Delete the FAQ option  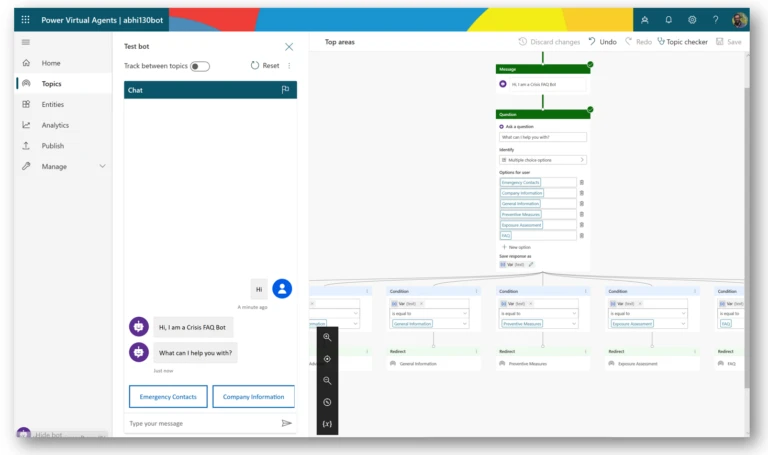(x=581, y=236)
